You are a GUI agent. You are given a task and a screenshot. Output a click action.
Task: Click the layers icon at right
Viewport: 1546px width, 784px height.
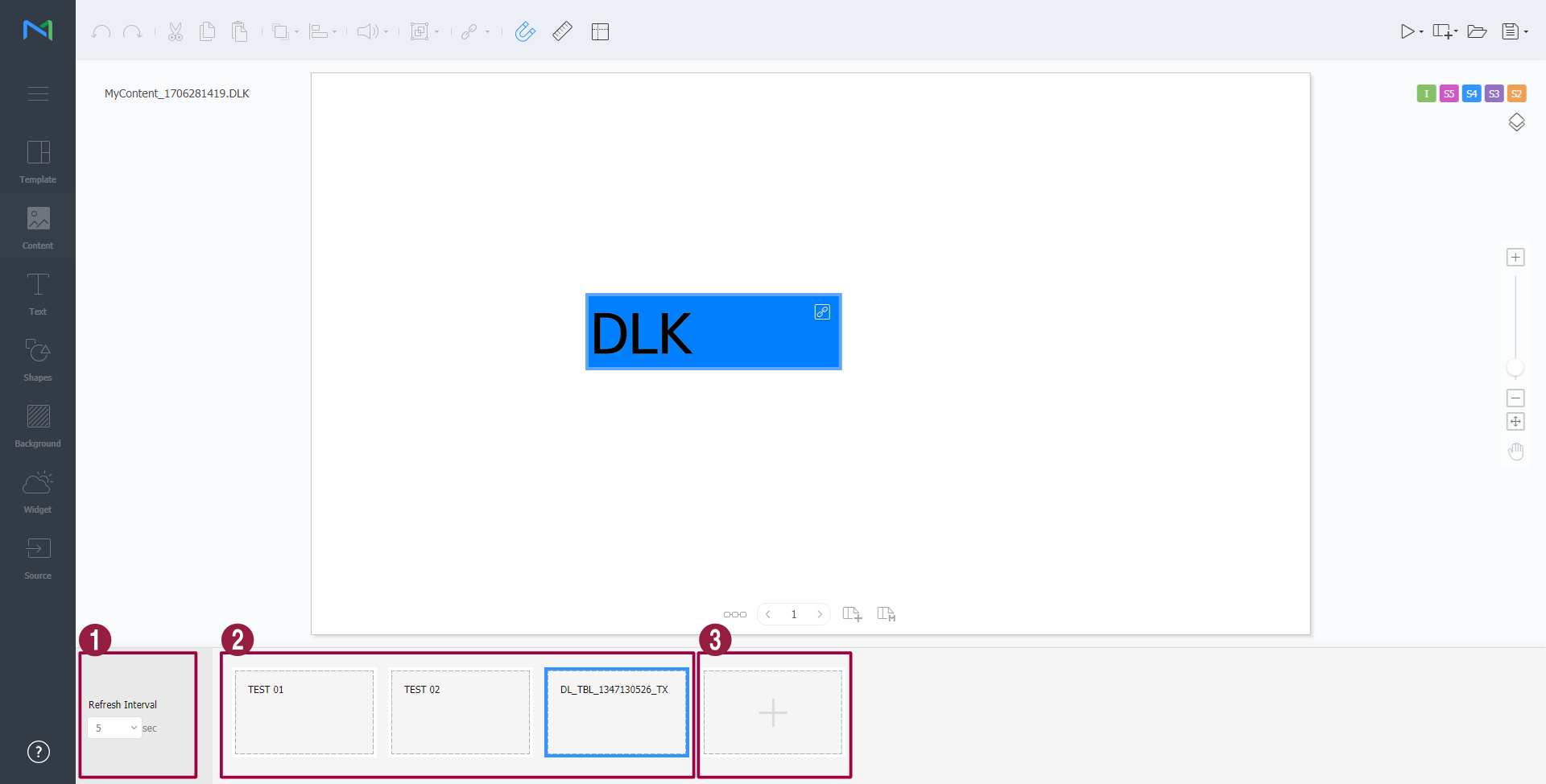(1516, 122)
